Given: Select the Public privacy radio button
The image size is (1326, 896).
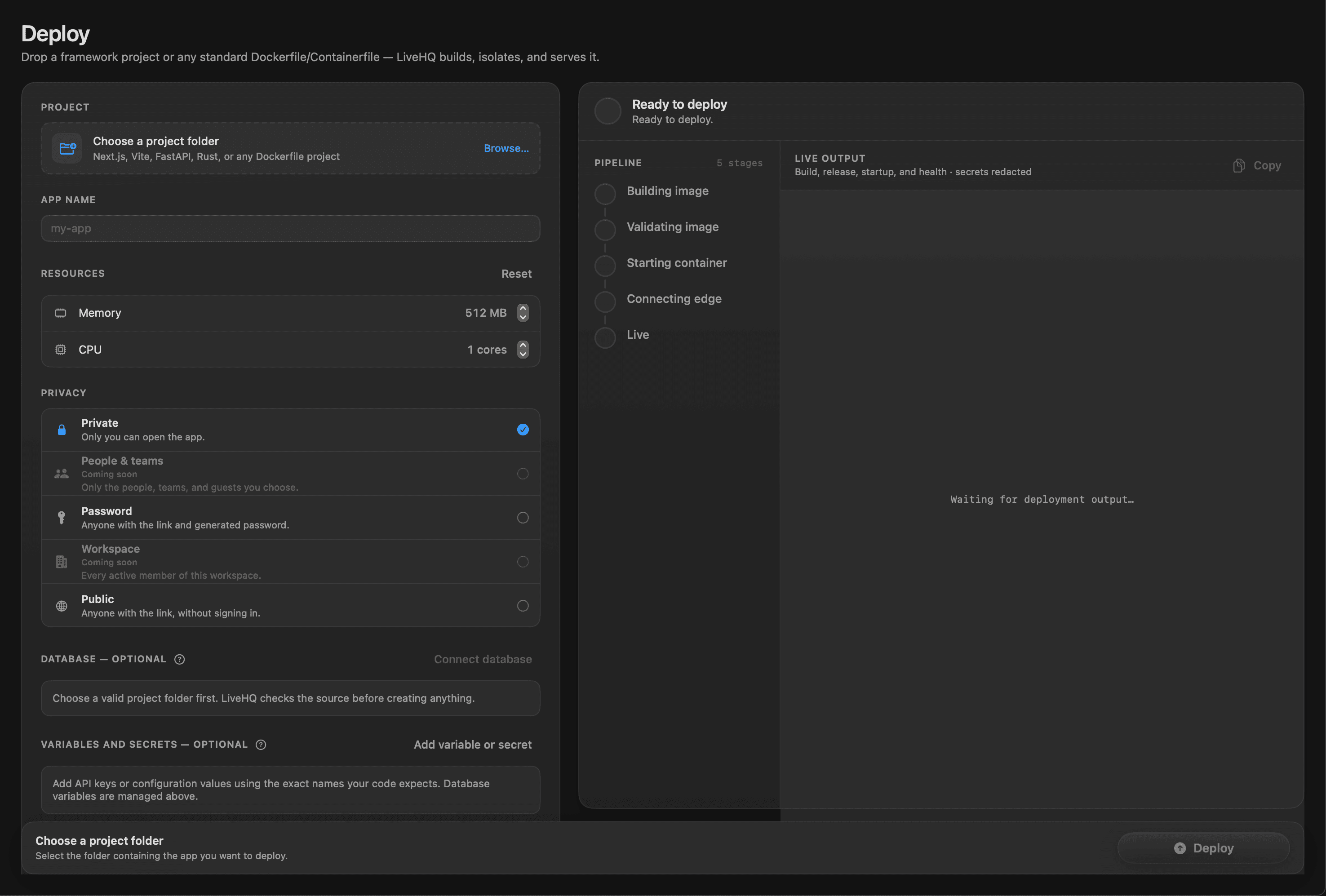Looking at the screenshot, I should (523, 606).
